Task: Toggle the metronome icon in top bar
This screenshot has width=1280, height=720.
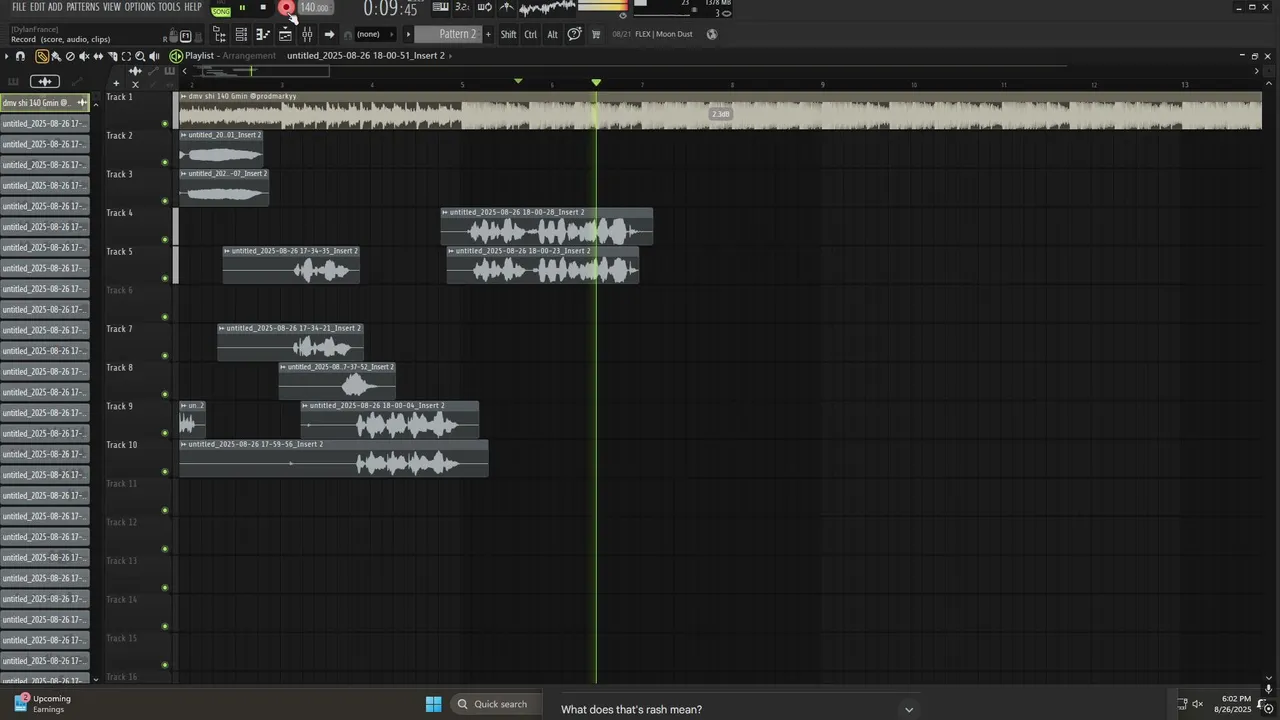Action: point(507,7)
